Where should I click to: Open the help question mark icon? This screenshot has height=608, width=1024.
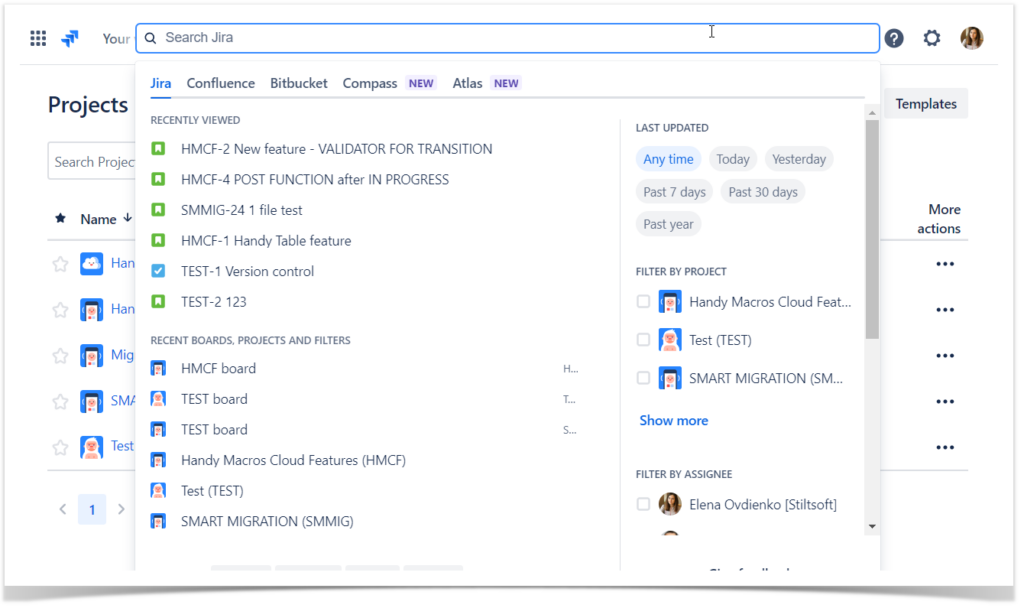point(893,38)
